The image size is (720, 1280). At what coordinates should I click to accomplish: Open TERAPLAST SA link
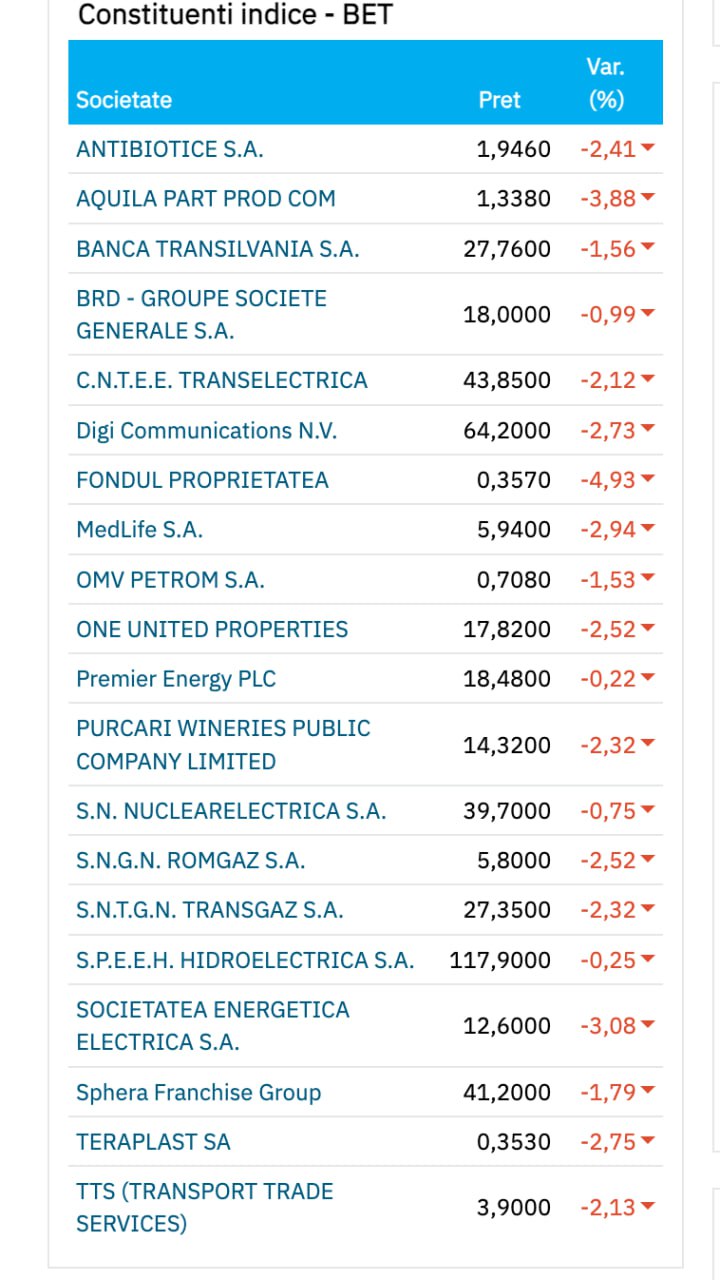[x=153, y=1142]
